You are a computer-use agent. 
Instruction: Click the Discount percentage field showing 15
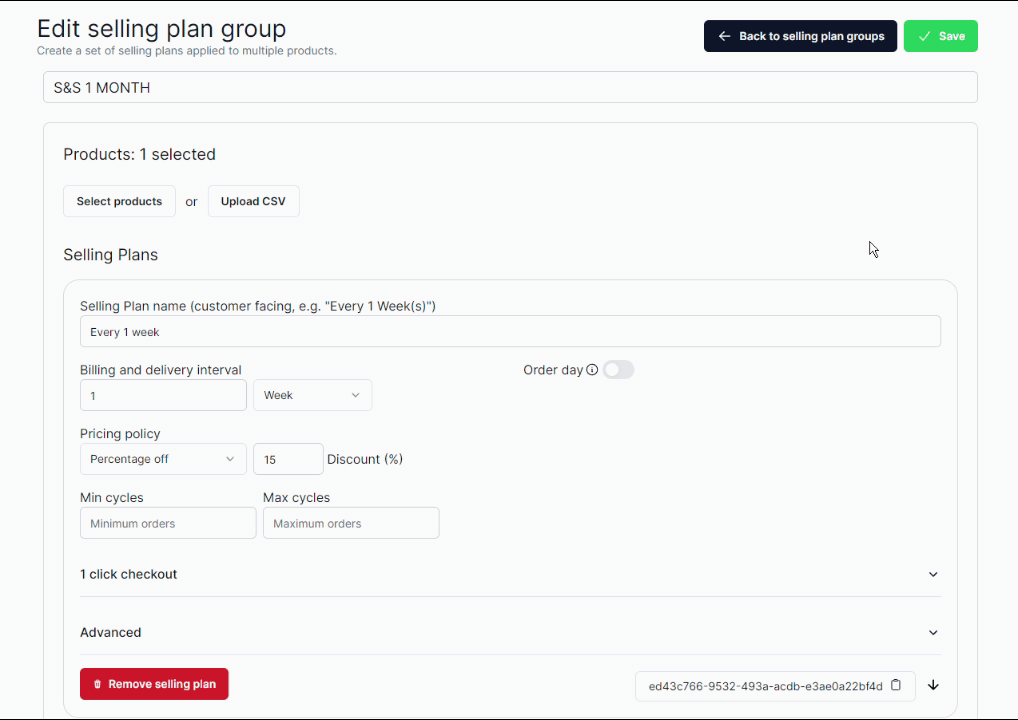point(288,459)
